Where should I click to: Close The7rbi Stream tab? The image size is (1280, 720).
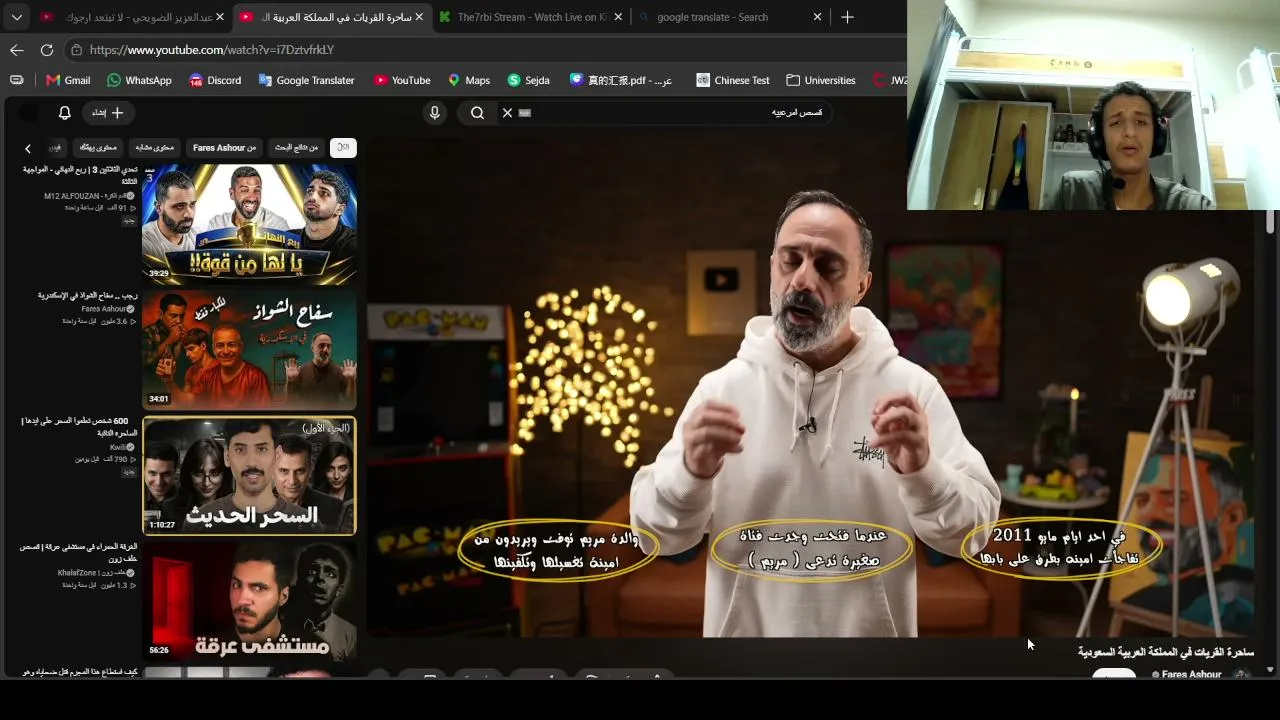pyautogui.click(x=618, y=17)
